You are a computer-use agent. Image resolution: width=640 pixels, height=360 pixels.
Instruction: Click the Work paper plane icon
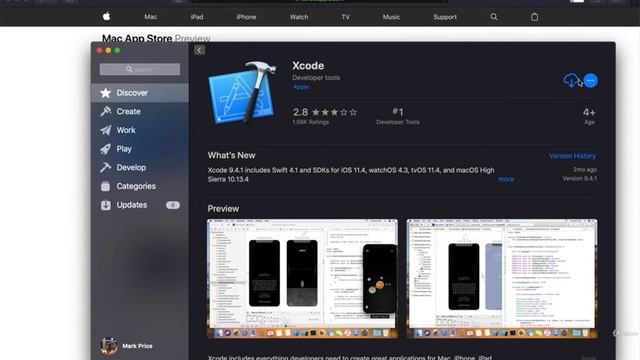tap(106, 130)
